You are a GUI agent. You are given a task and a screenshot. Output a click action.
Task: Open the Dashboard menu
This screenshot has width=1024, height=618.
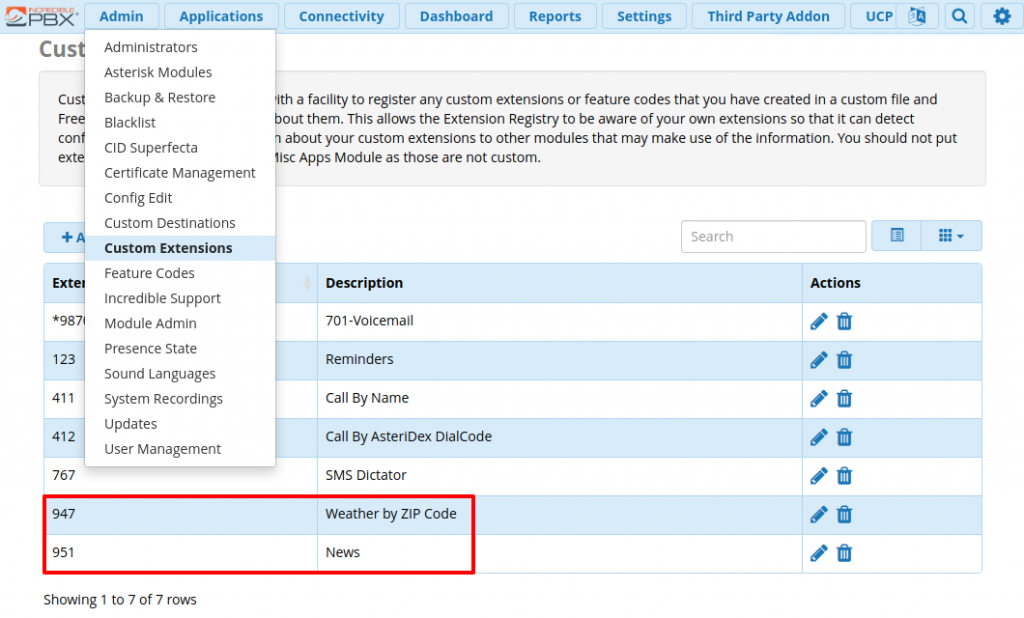[456, 16]
